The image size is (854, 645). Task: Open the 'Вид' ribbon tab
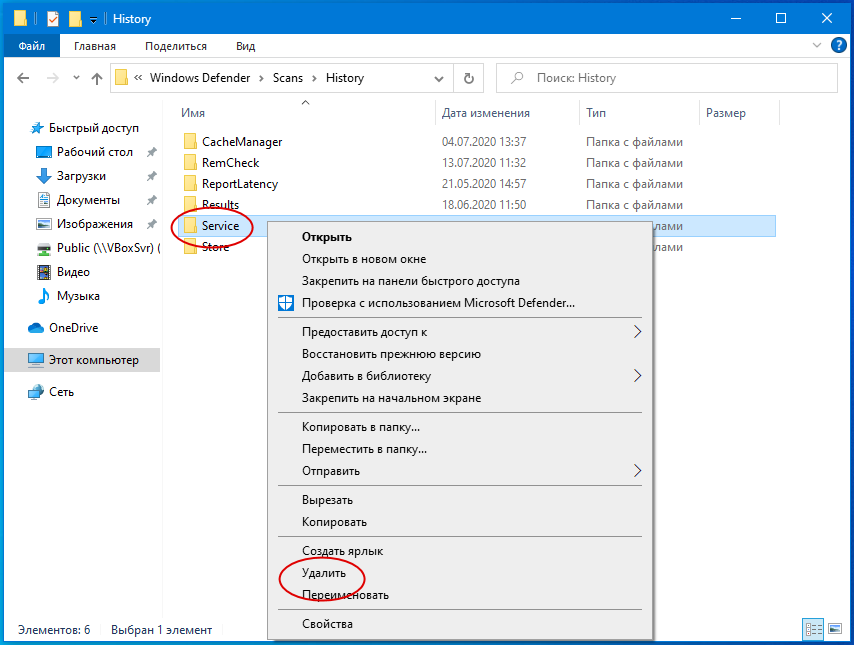pyautogui.click(x=245, y=46)
